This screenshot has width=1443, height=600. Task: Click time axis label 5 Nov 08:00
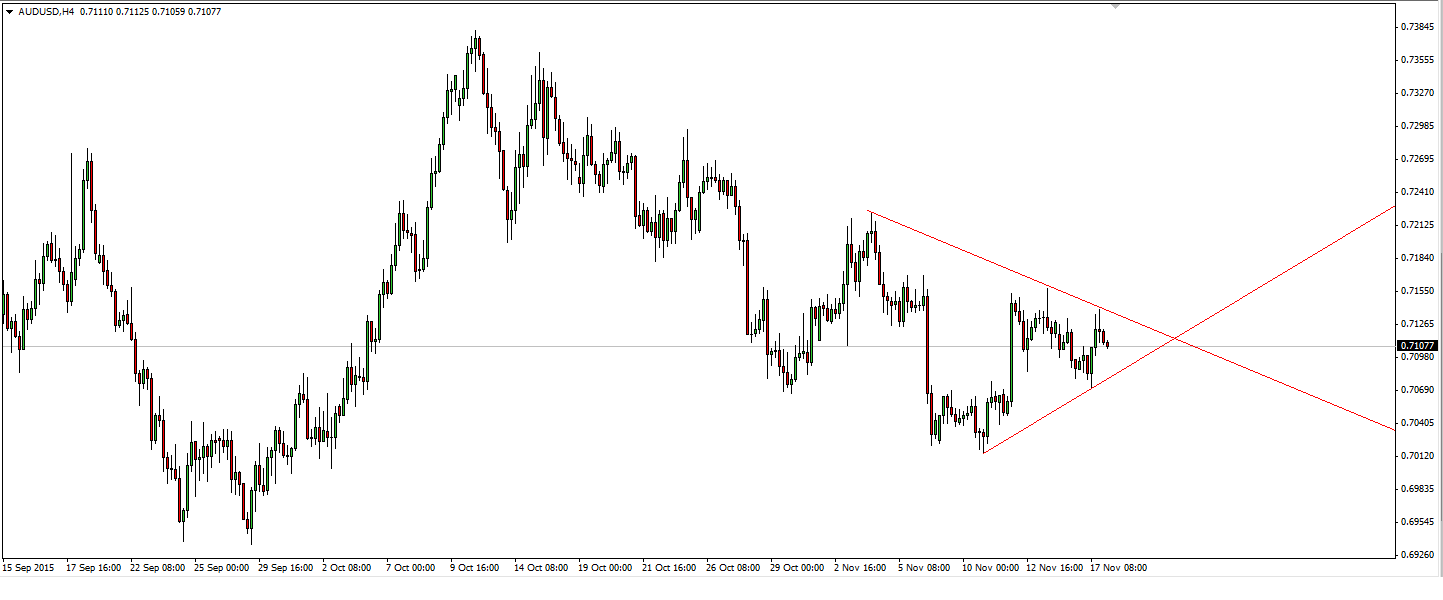point(923,567)
